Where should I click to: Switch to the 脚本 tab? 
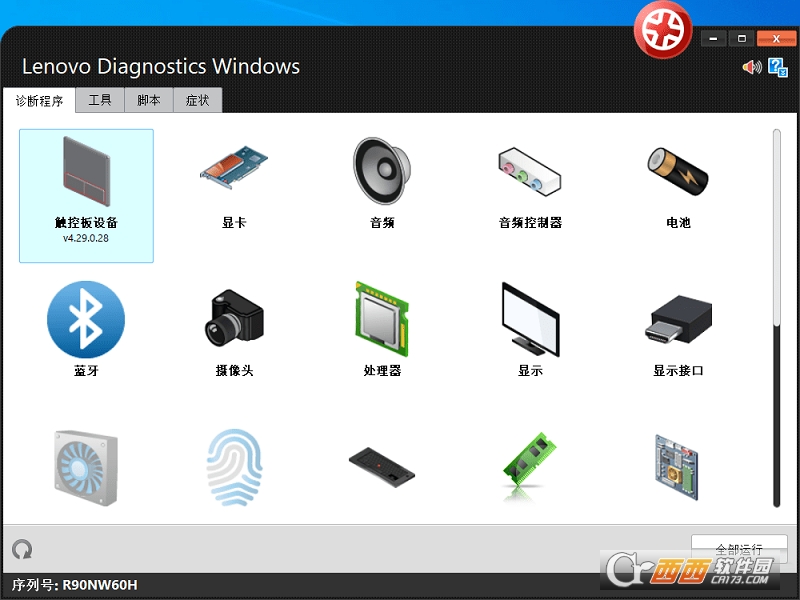click(x=149, y=100)
